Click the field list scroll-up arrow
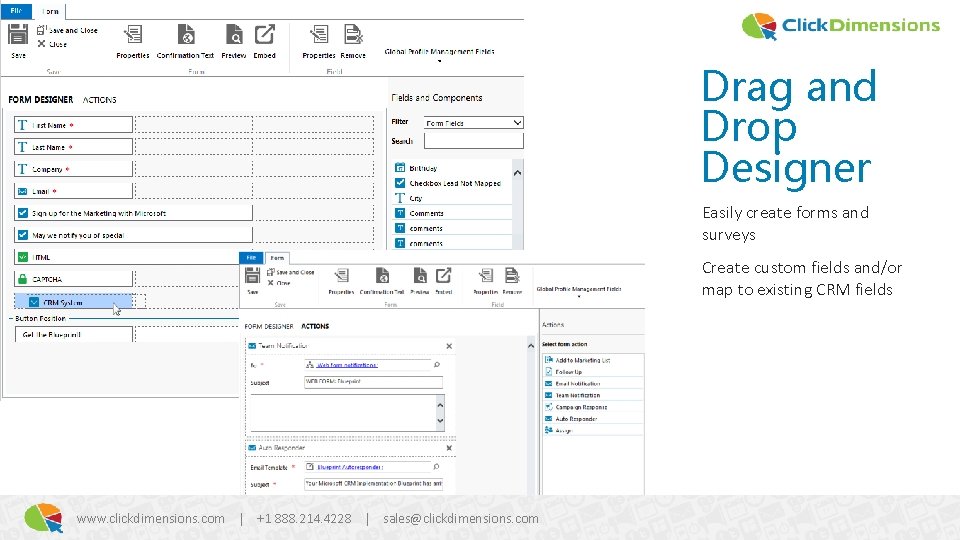The image size is (960, 540). pos(518,173)
